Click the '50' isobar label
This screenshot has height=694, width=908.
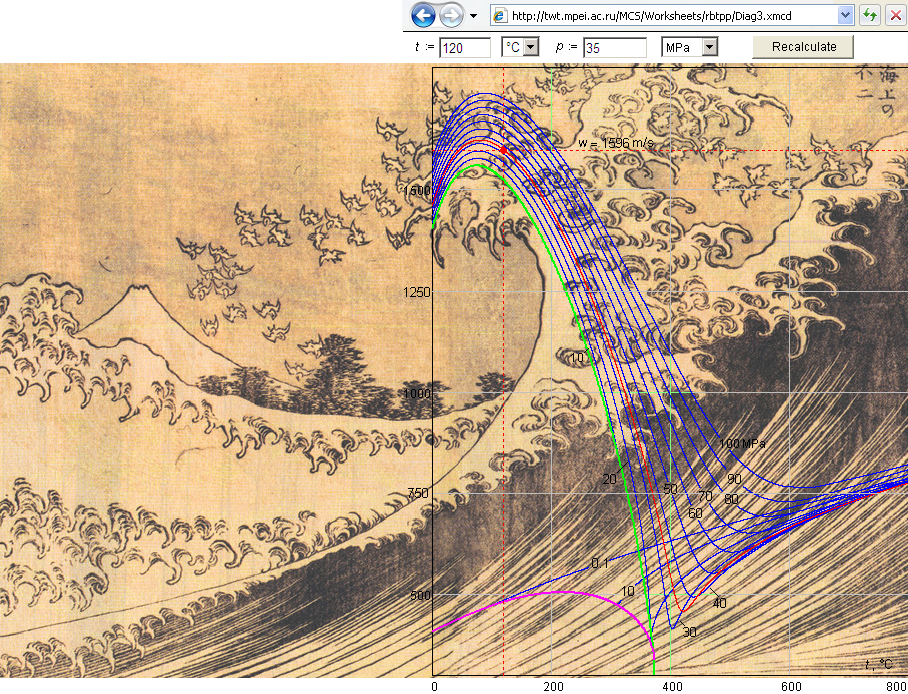(x=670, y=489)
